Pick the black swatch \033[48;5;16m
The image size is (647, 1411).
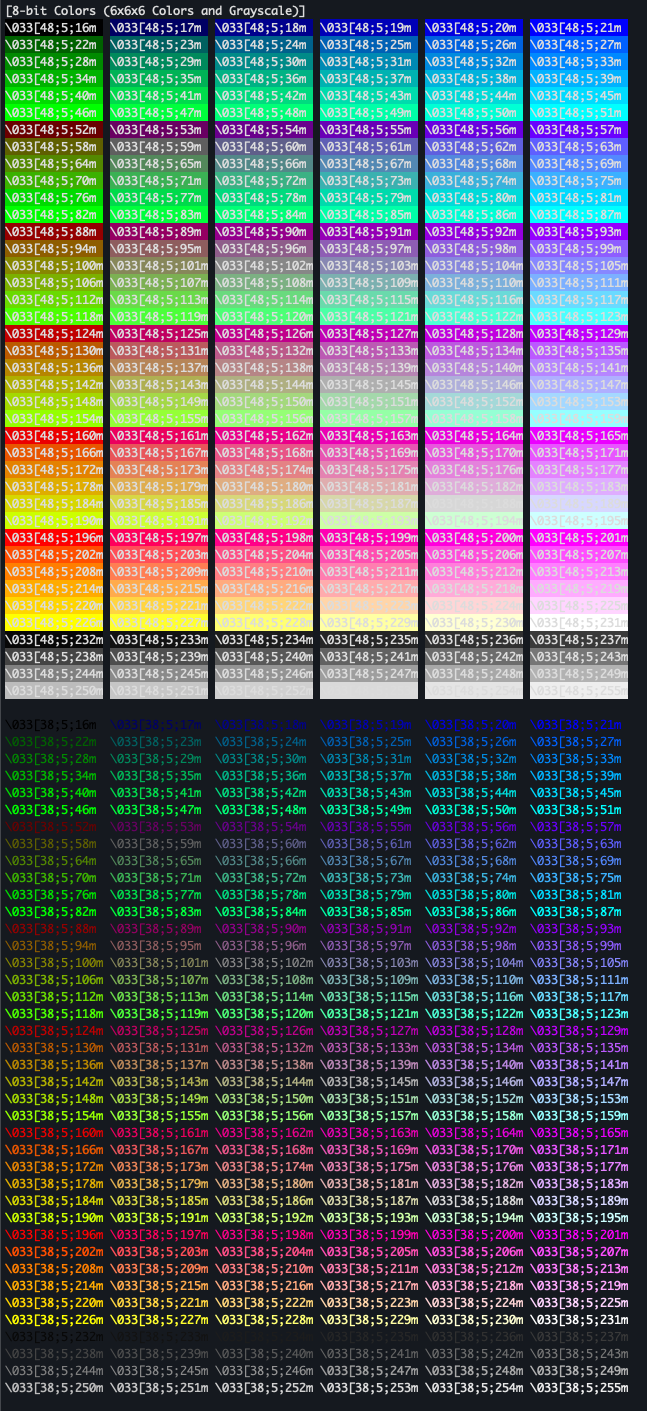click(x=54, y=28)
